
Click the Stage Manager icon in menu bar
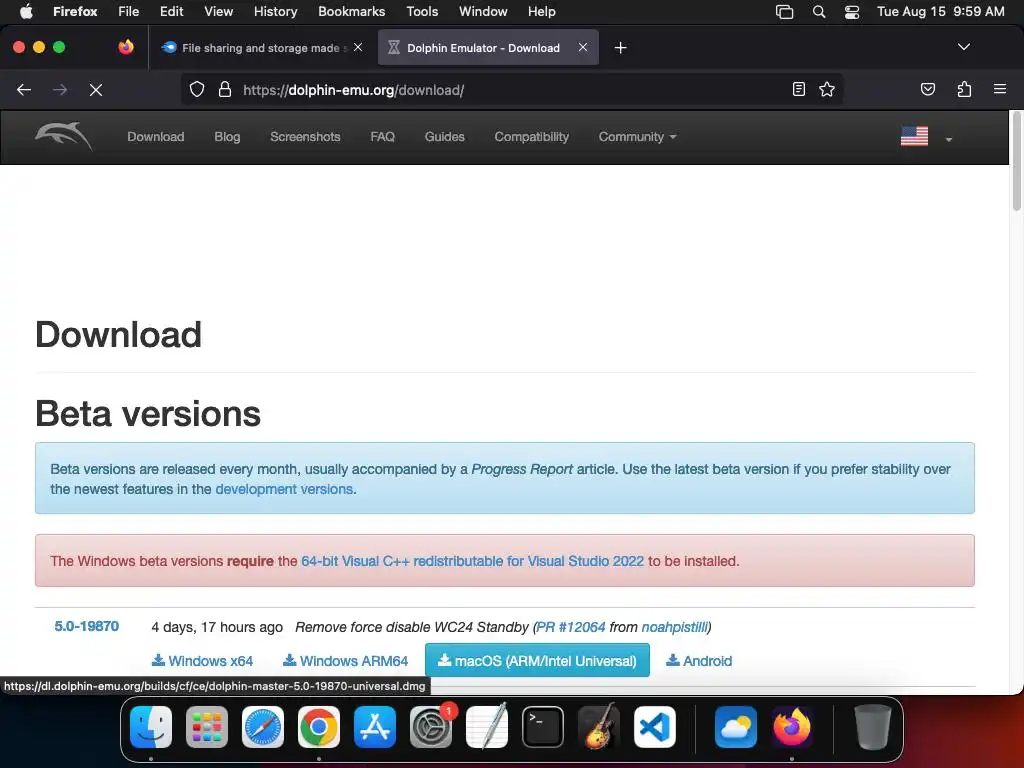point(784,11)
